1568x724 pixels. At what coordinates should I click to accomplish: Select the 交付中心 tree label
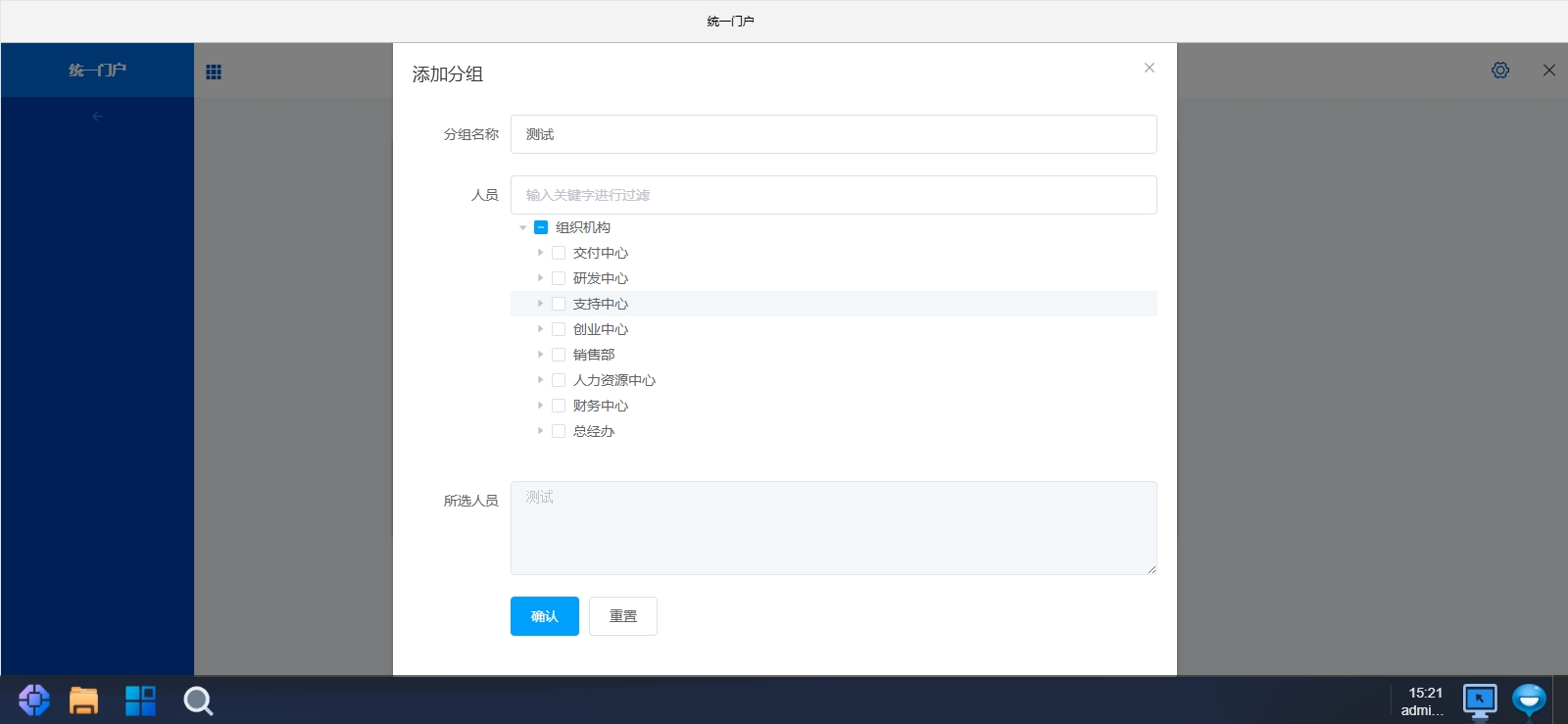tap(601, 253)
